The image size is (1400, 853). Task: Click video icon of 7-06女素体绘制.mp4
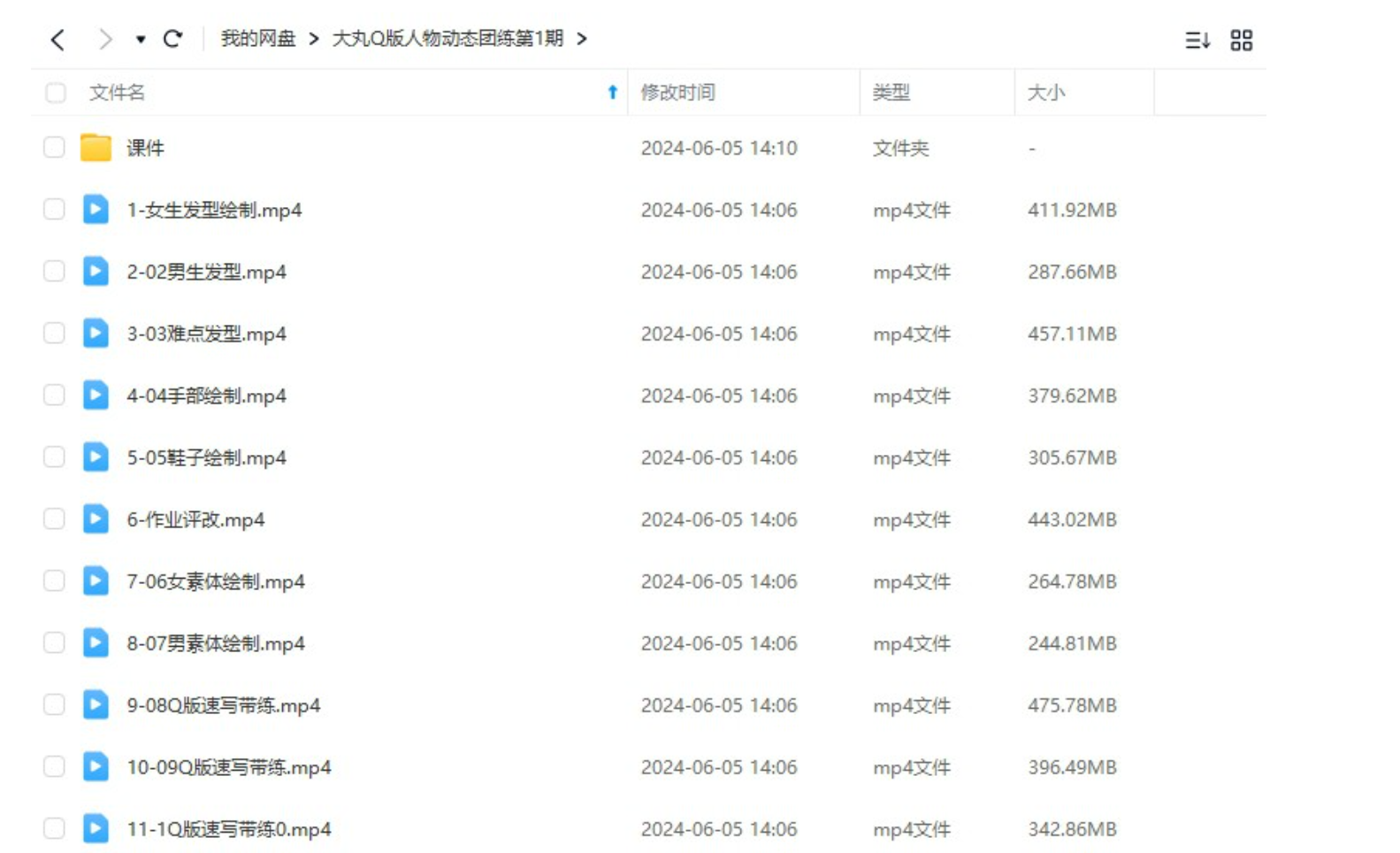click(96, 580)
